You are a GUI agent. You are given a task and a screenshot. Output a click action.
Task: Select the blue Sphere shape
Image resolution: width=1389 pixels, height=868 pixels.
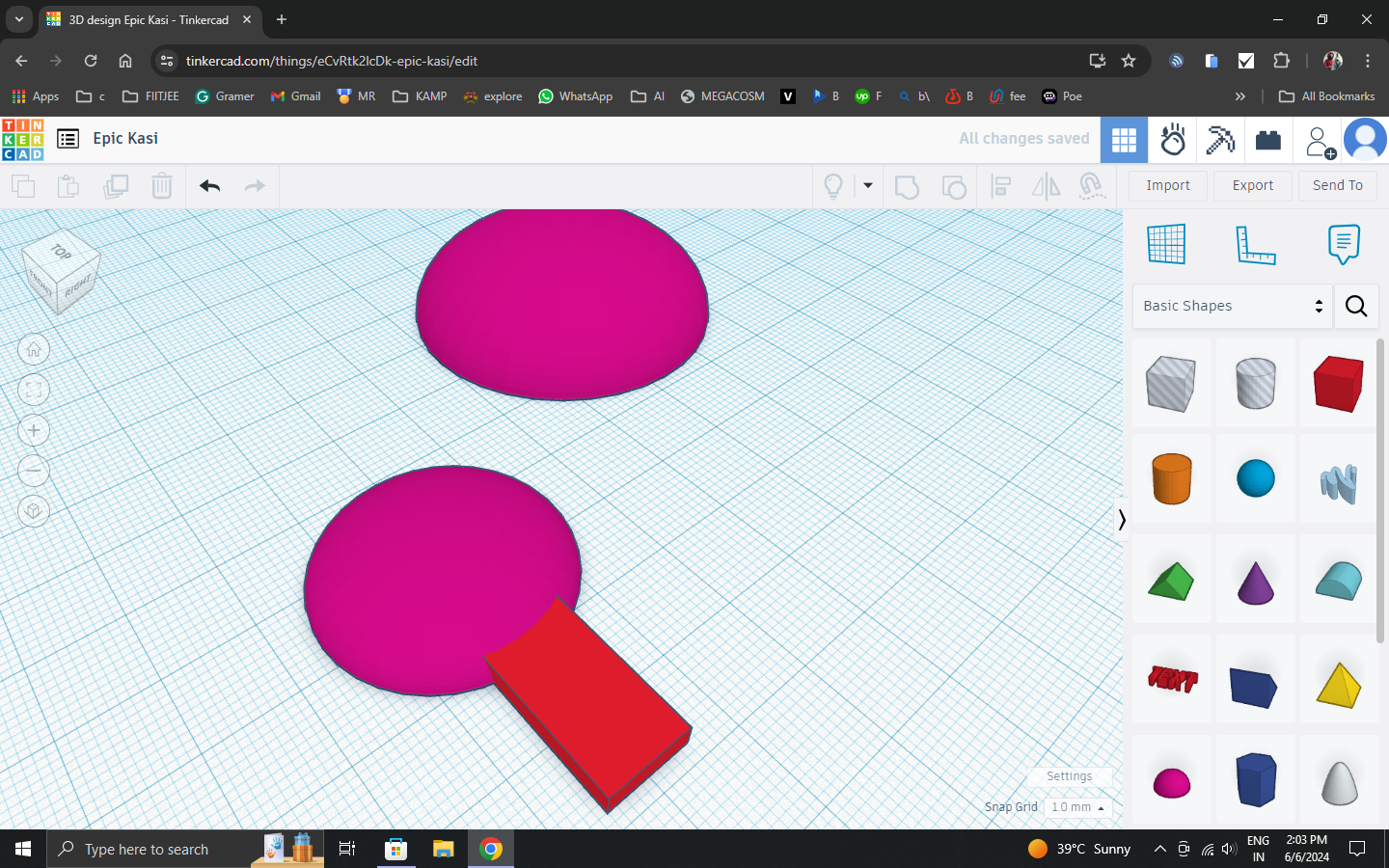pos(1255,478)
